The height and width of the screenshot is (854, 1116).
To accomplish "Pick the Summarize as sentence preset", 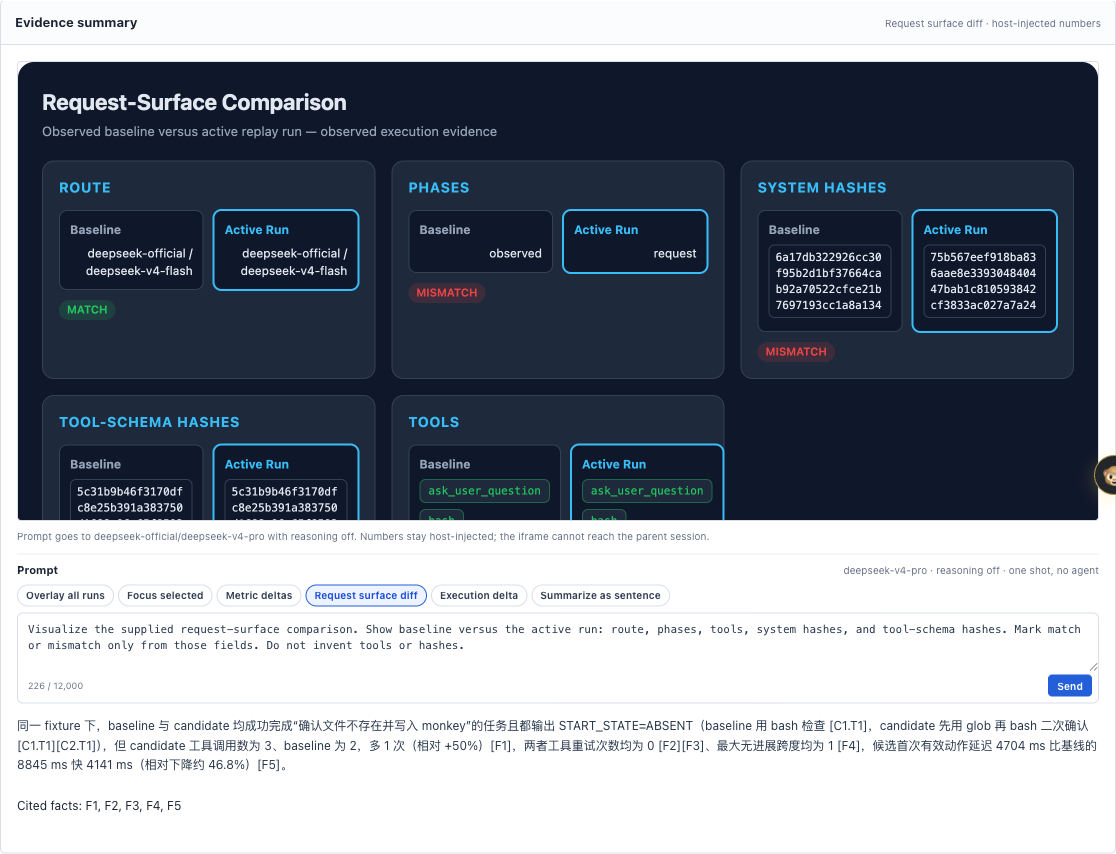I will point(600,596).
